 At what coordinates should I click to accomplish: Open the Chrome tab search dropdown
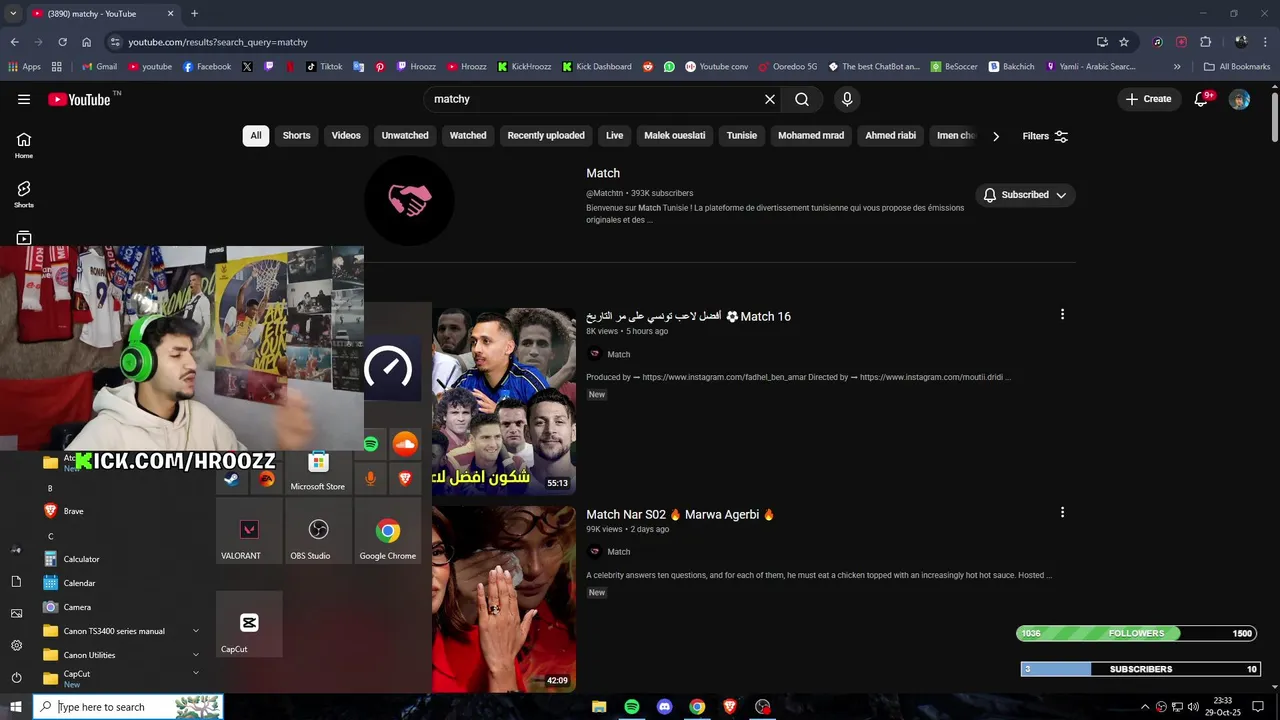13,13
